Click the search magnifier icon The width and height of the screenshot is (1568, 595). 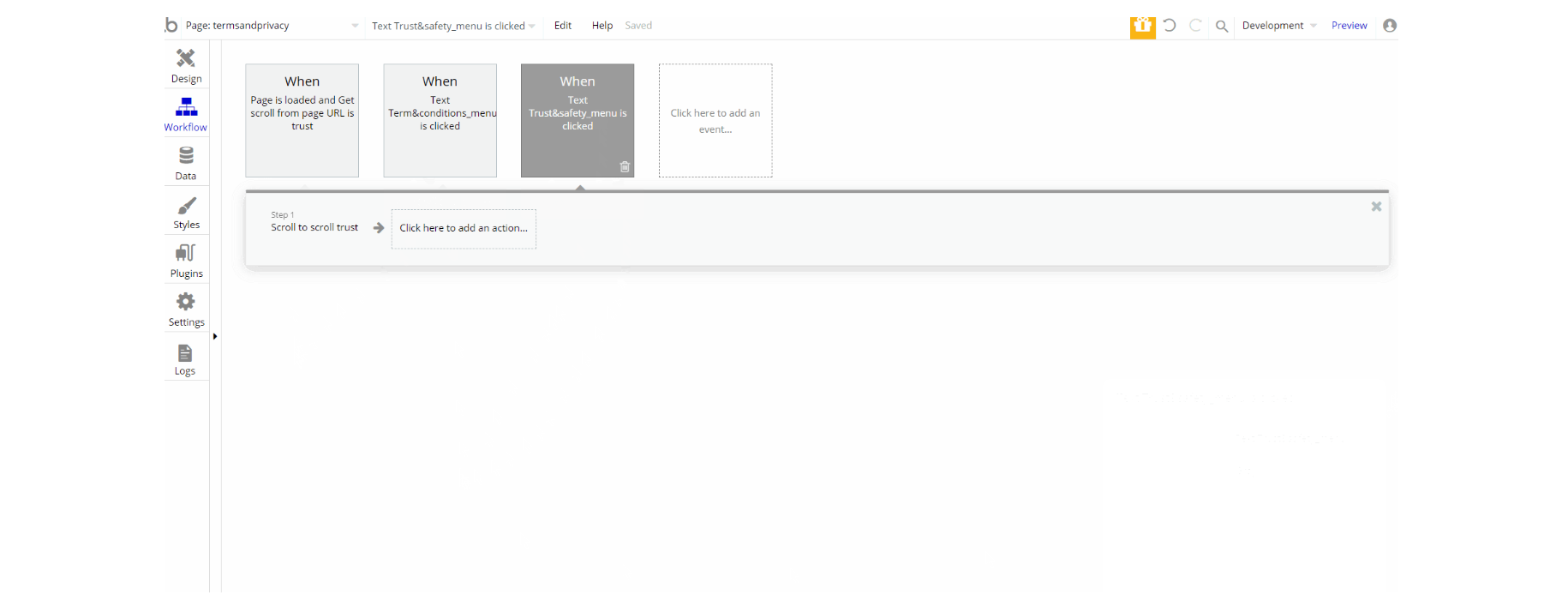pyautogui.click(x=1222, y=27)
